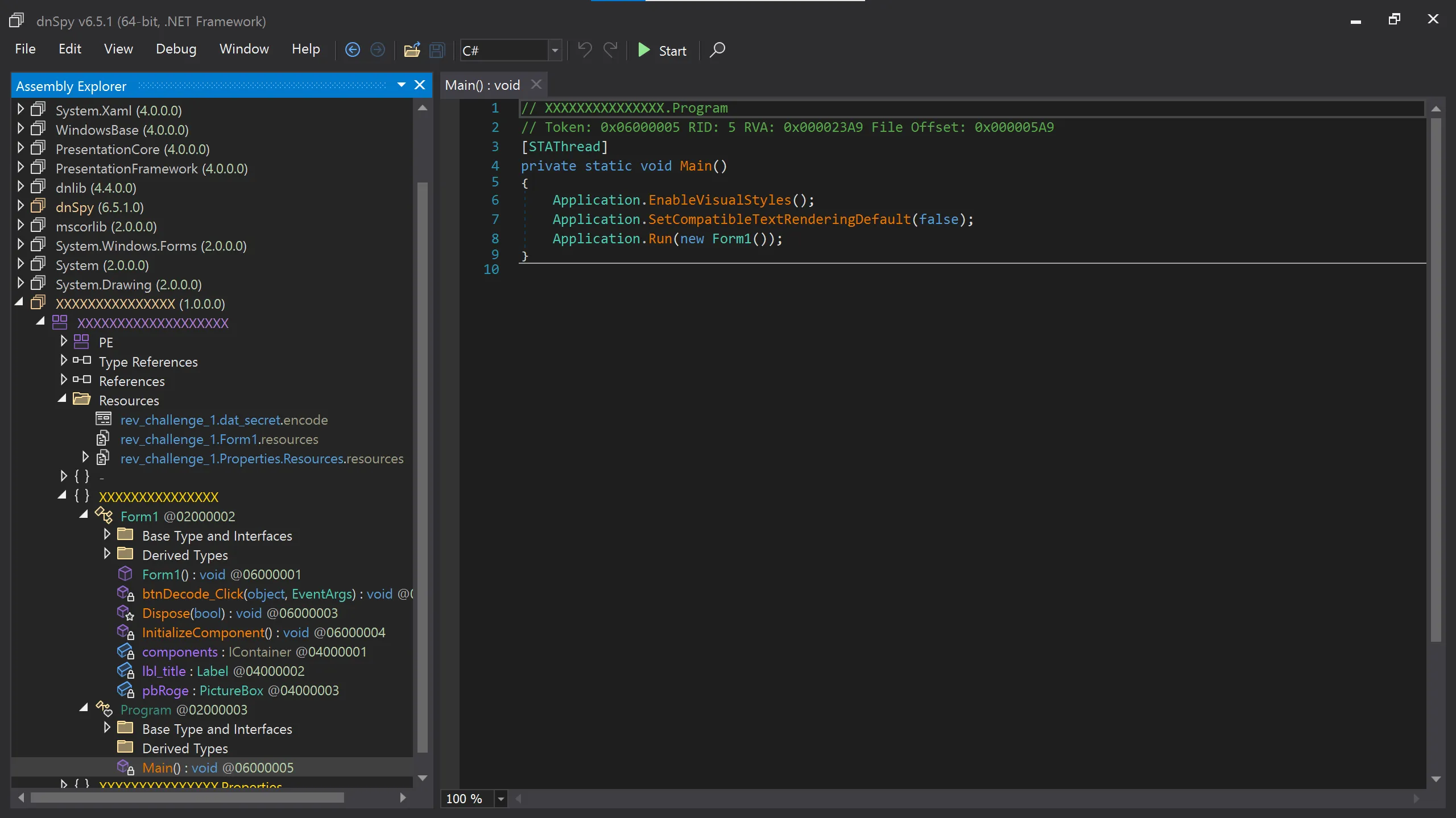Click the Navigate Backward arrow icon
Viewport: 1456px width, 818px height.
click(x=353, y=50)
